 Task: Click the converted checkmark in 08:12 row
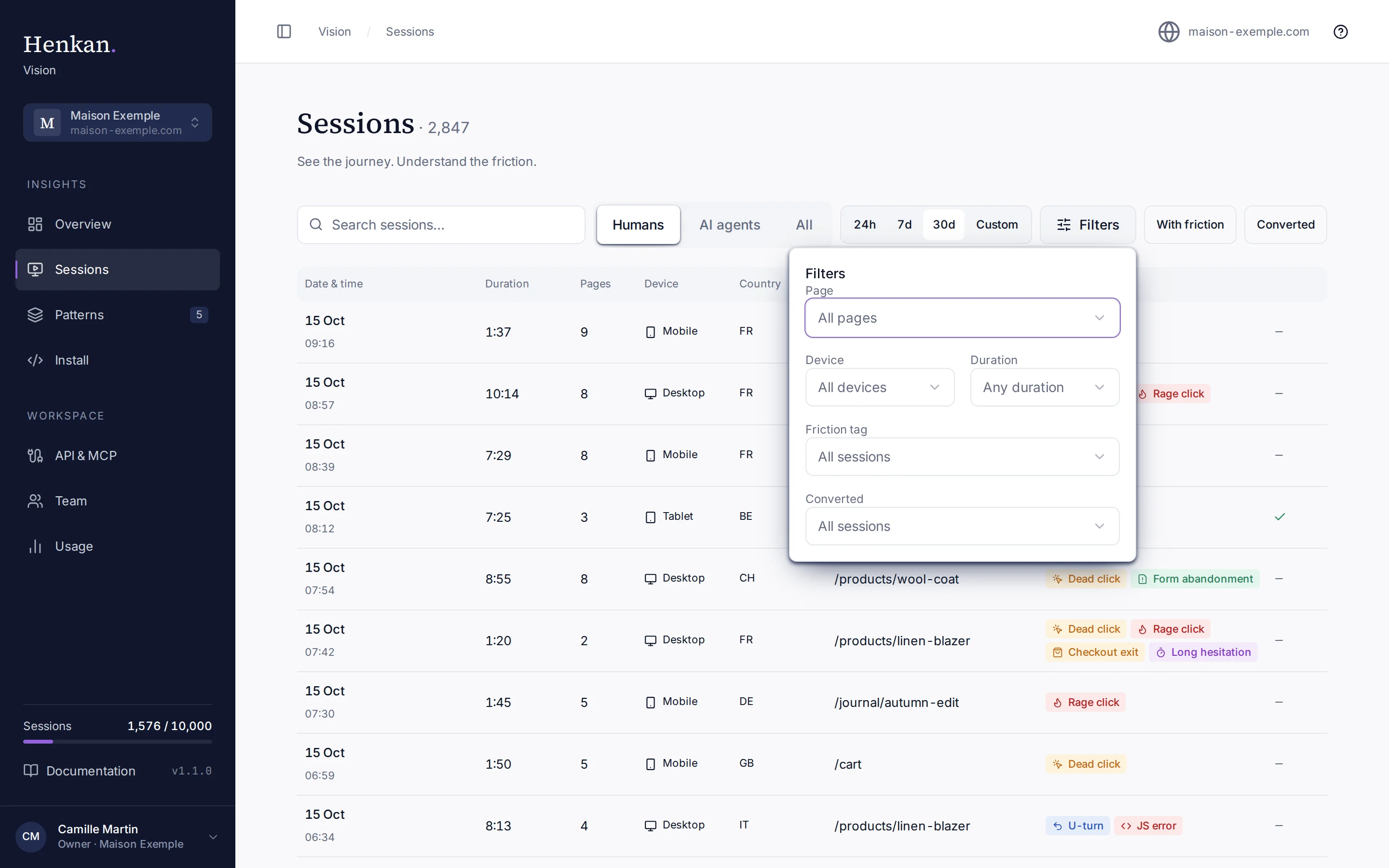coord(1280,516)
